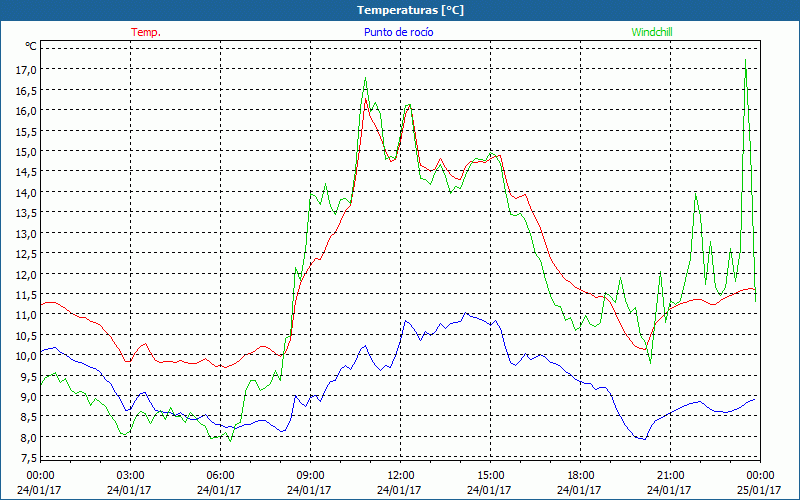Select the green Windchill legend label
Viewport: 800px width, 500px height.
652,32
